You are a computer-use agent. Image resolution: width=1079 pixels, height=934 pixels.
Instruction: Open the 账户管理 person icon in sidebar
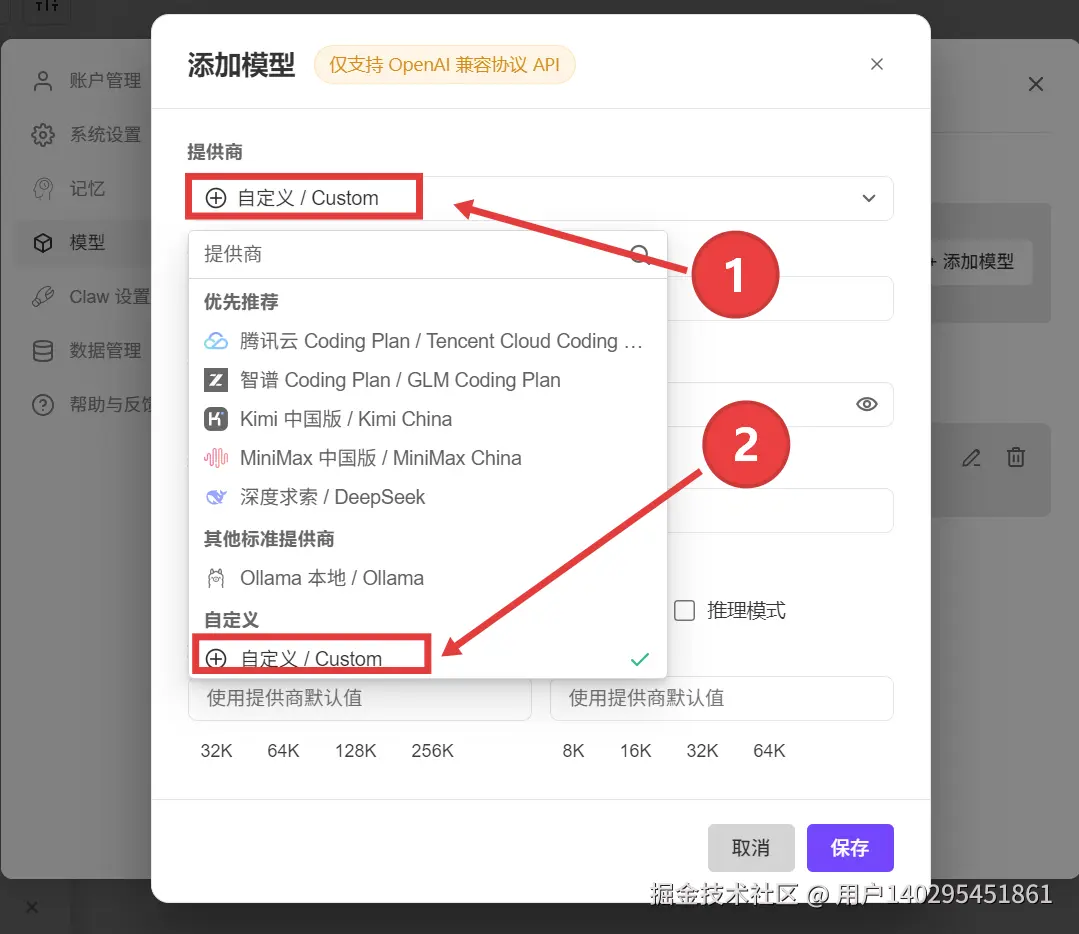click(x=42, y=80)
